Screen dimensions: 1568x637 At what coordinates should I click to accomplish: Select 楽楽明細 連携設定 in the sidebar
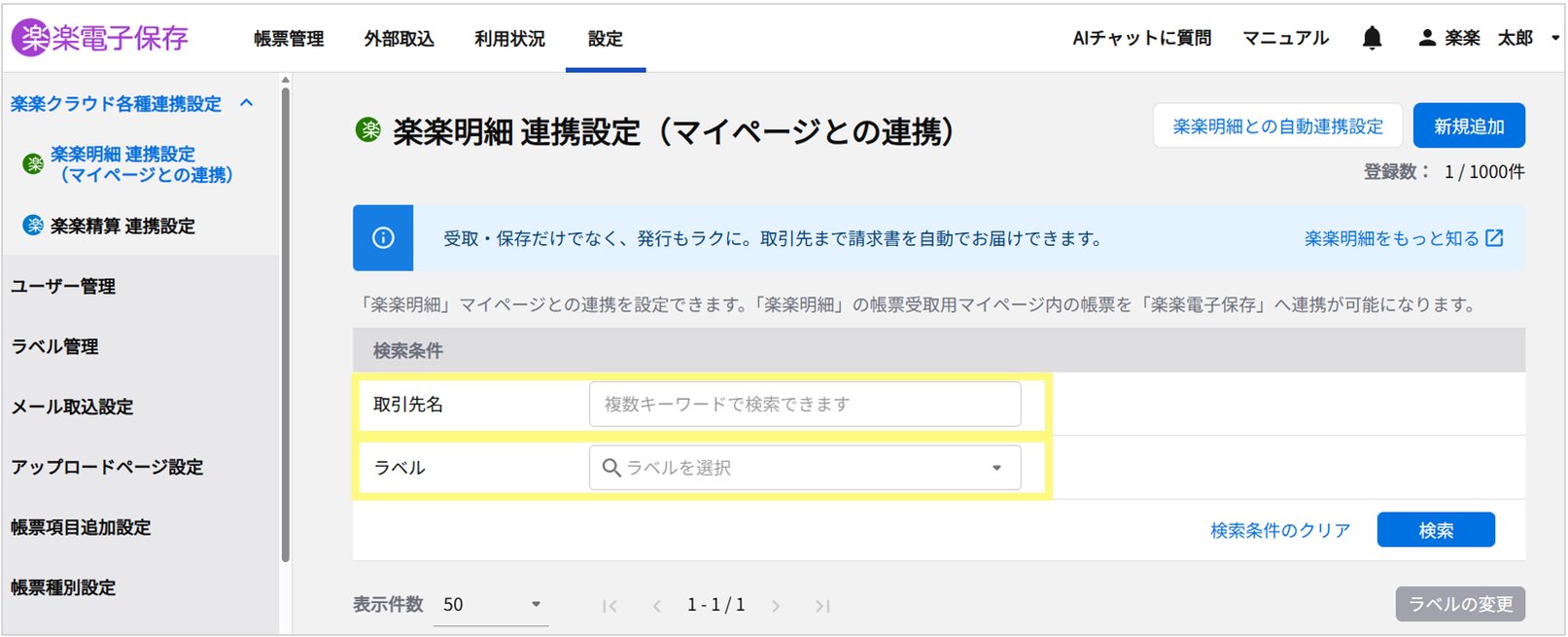[x=142, y=164]
